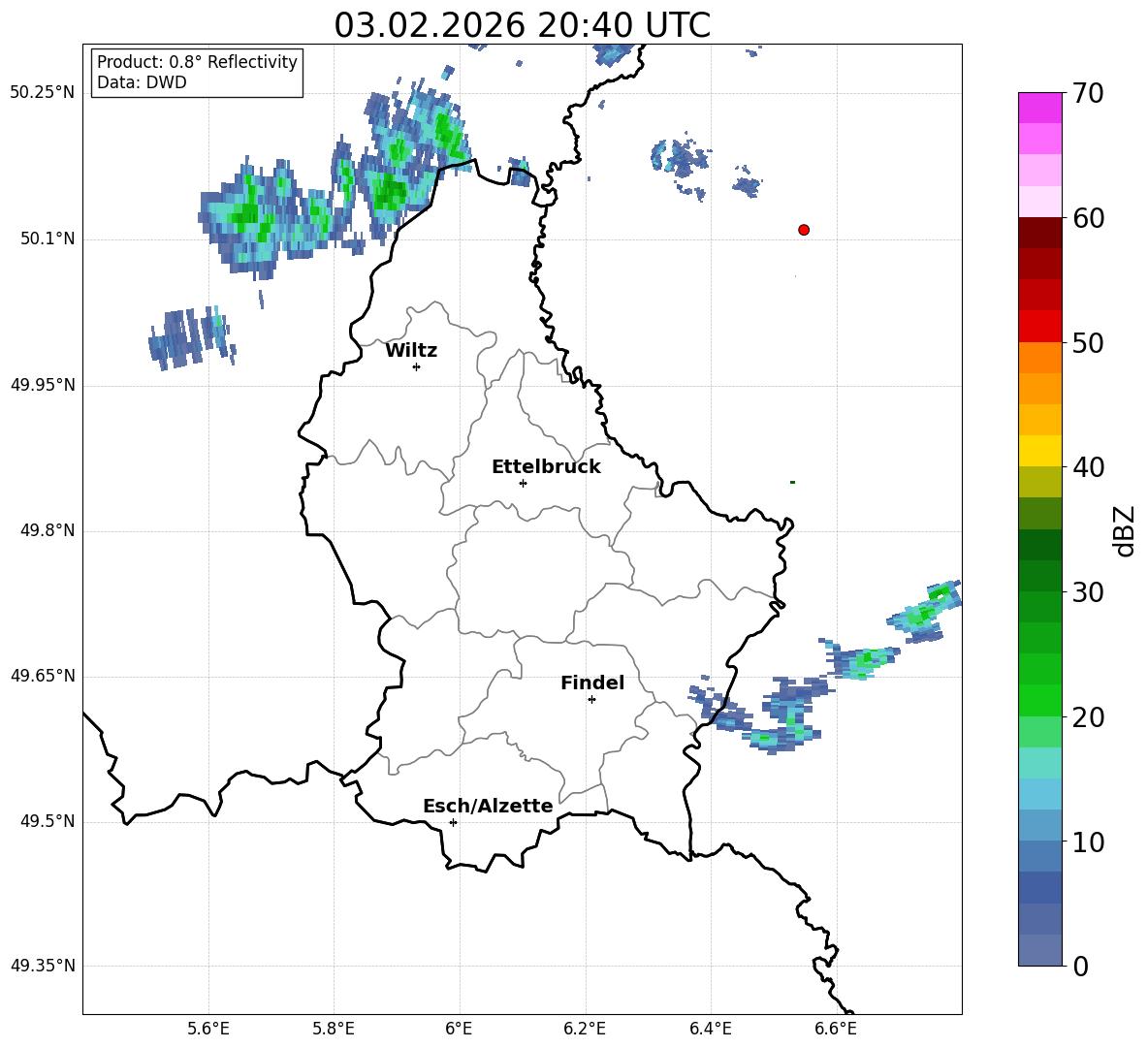Click the red dot radar location marker
The image size is (1148, 1048).
pos(804,230)
